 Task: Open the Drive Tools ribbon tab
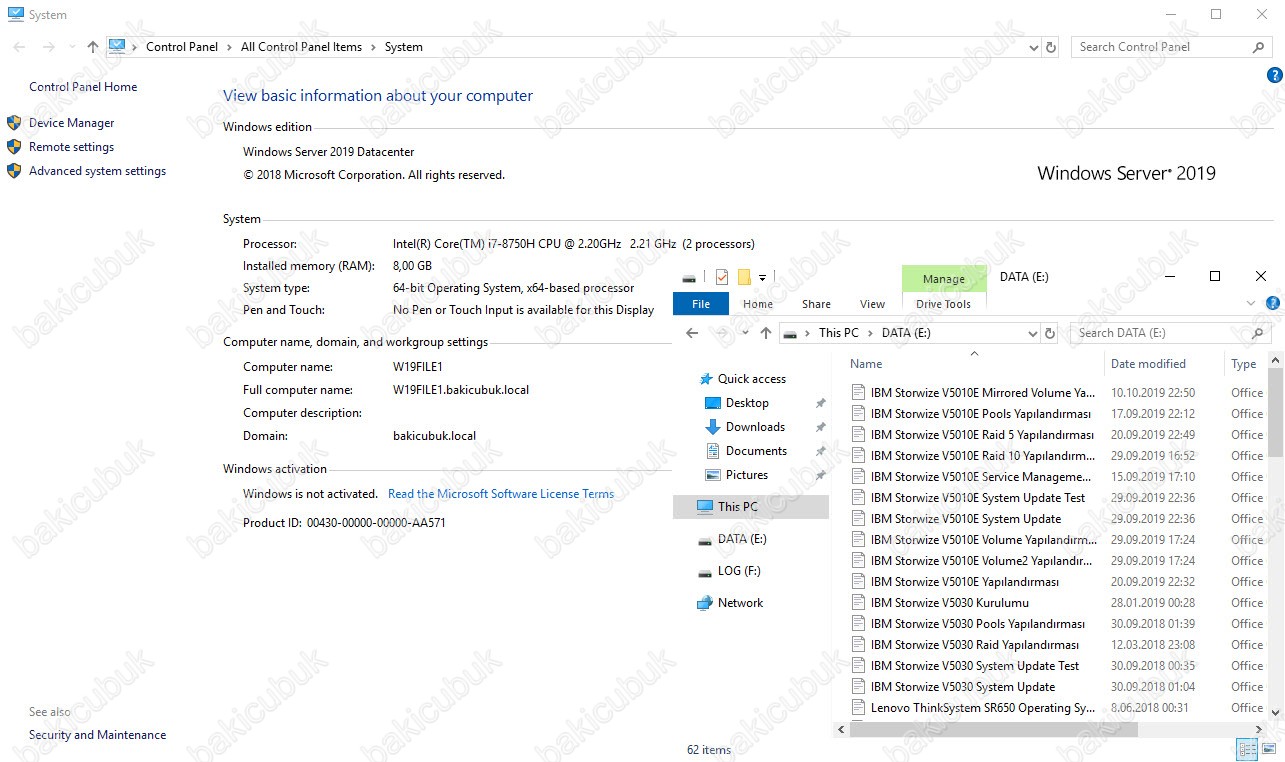point(944,304)
